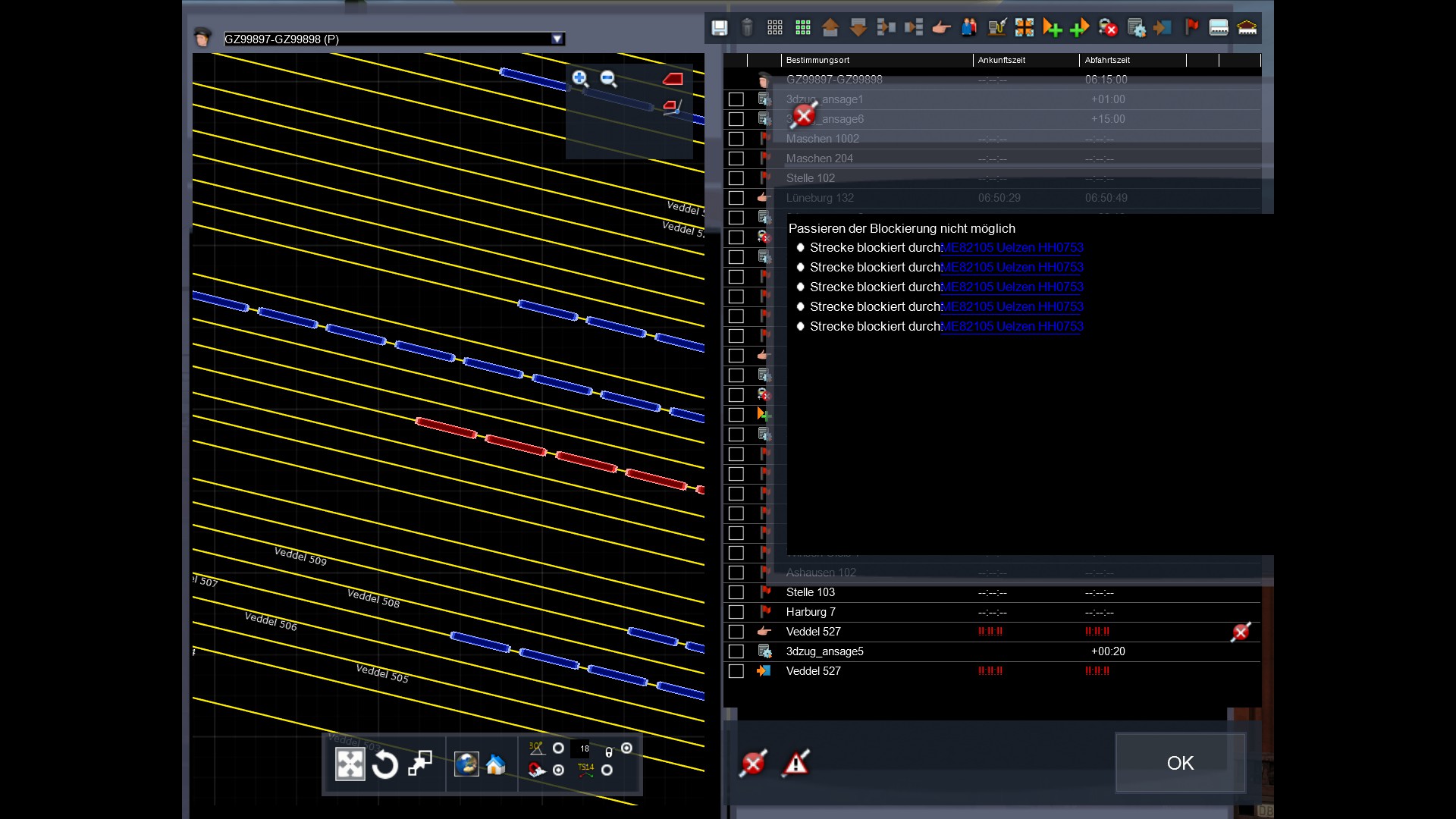
Task: Click the 06:15:00 departure time
Action: pos(1106,80)
